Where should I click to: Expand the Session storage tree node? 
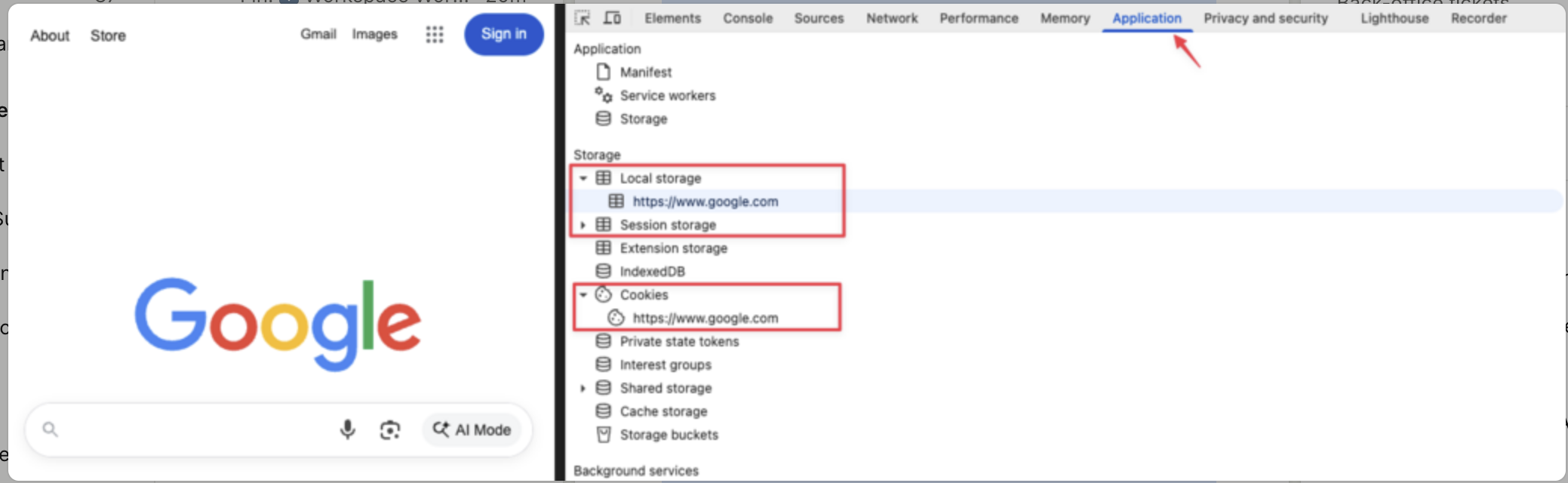[x=583, y=225]
